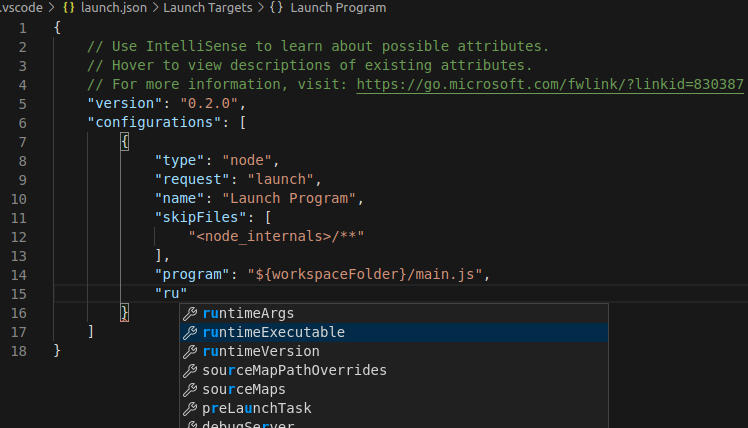
Task: Choose runtimeExecutable from the suggestions
Action: pos(394,333)
